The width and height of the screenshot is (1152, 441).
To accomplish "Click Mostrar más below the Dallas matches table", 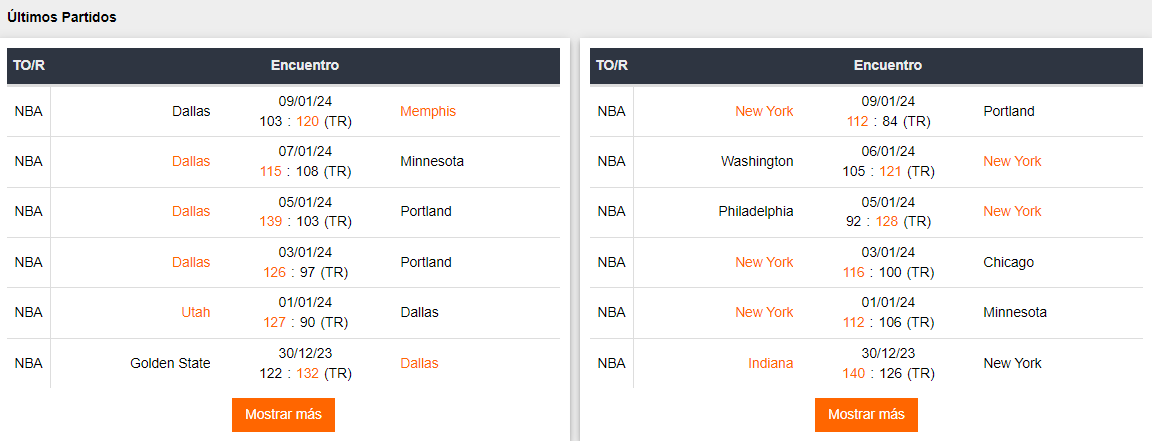I will pos(283,415).
